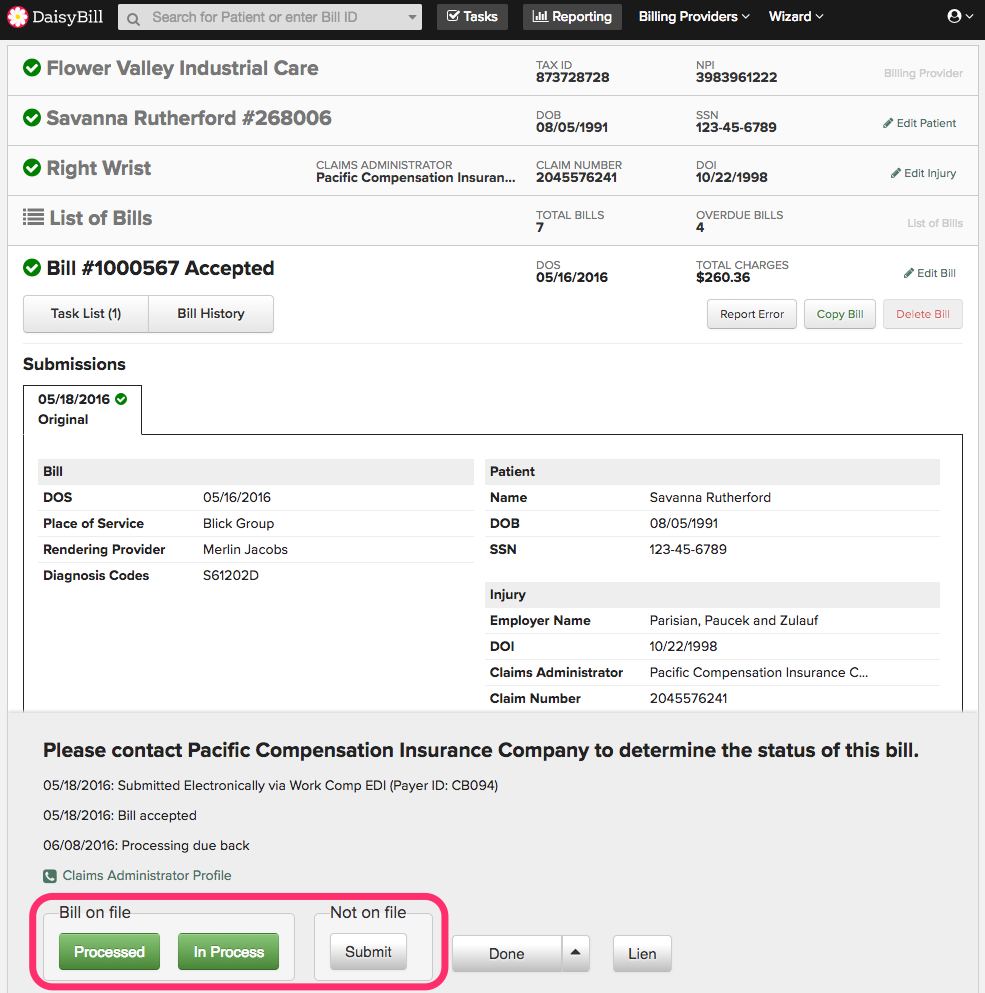Click the search magnifier icon
This screenshot has width=985, height=993.
tap(134, 18)
